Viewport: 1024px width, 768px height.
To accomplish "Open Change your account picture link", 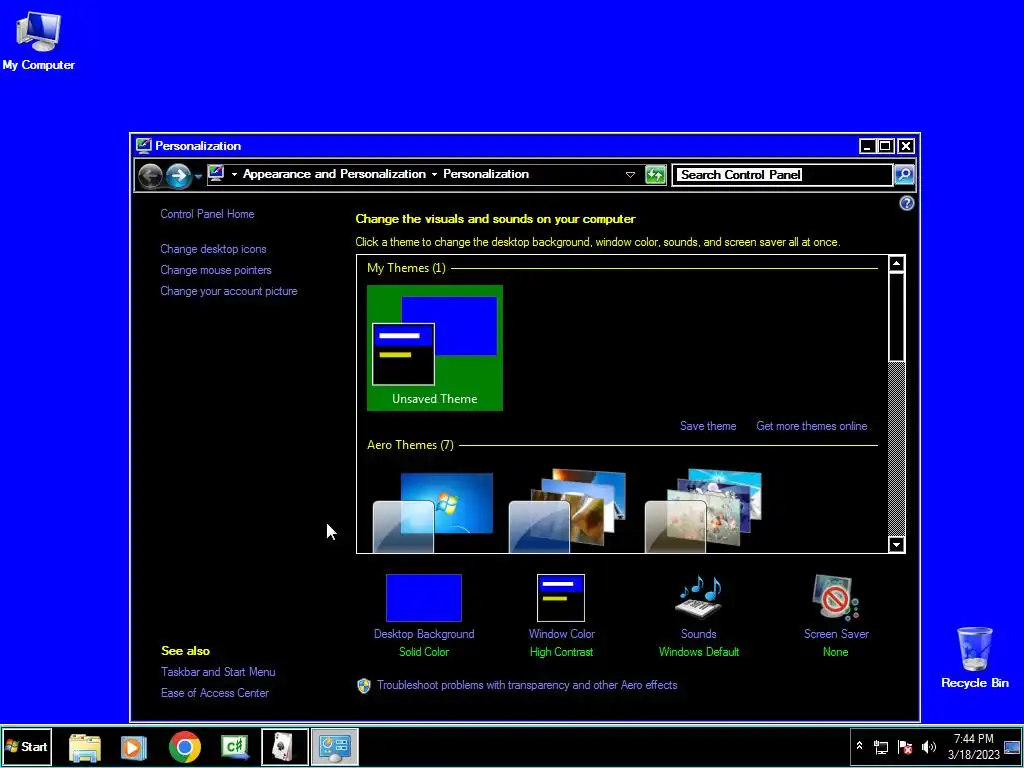I will (x=229, y=291).
